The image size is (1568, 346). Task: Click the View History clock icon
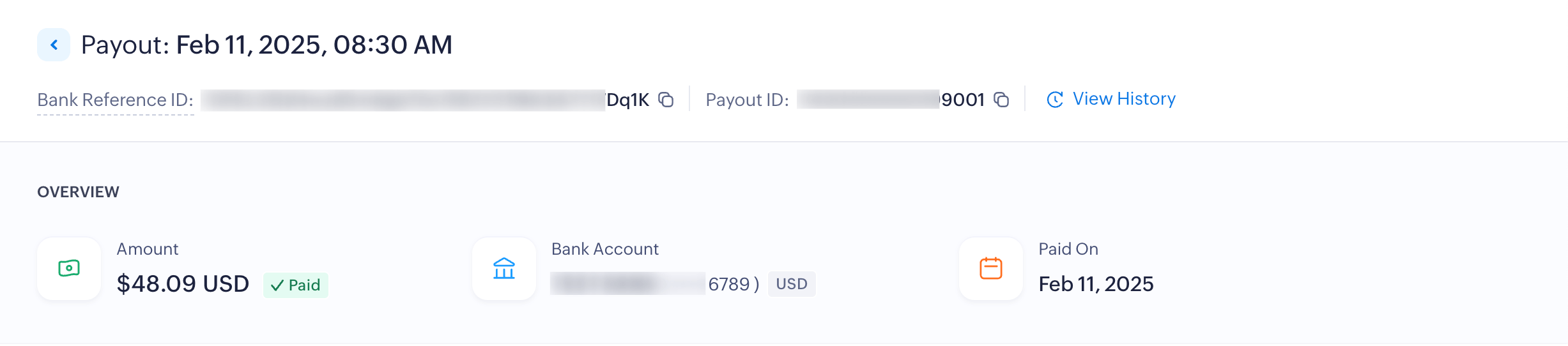click(1054, 100)
